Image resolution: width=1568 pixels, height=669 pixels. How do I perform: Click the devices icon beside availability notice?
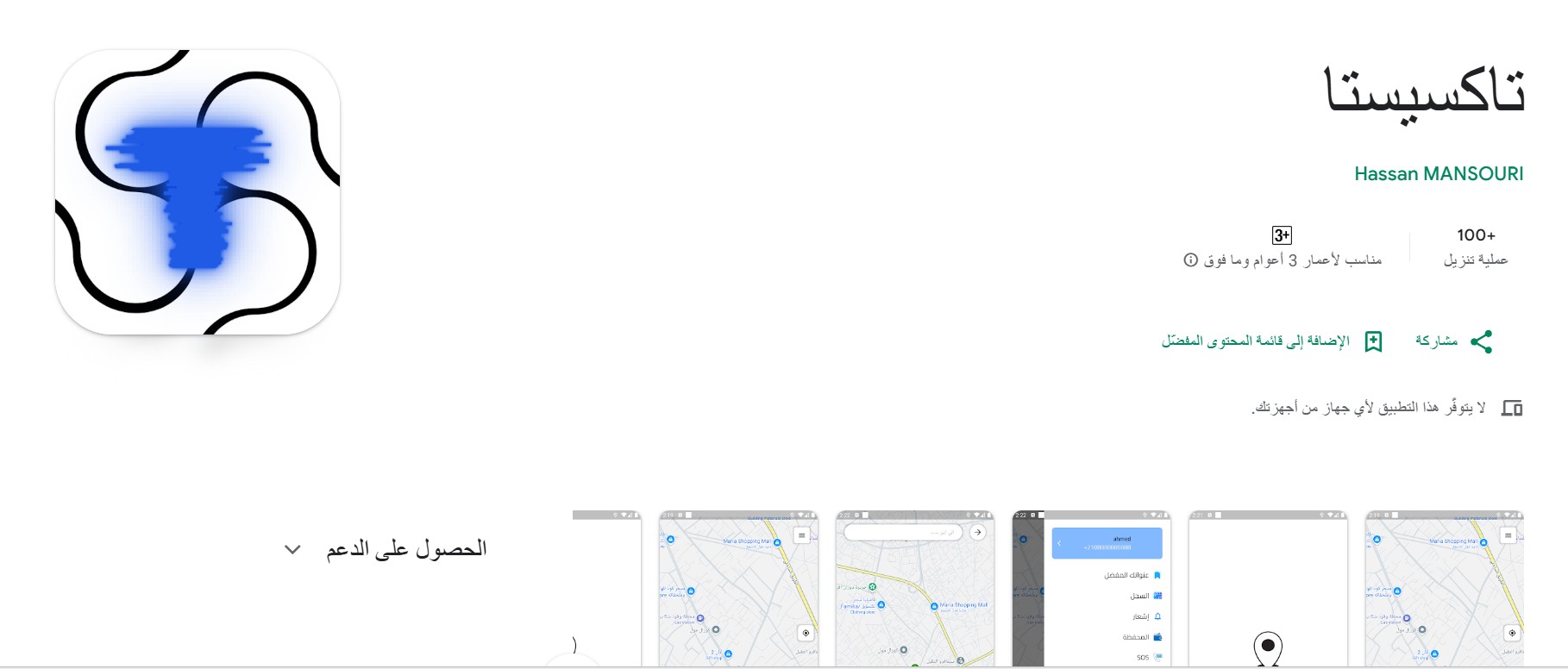point(1512,408)
